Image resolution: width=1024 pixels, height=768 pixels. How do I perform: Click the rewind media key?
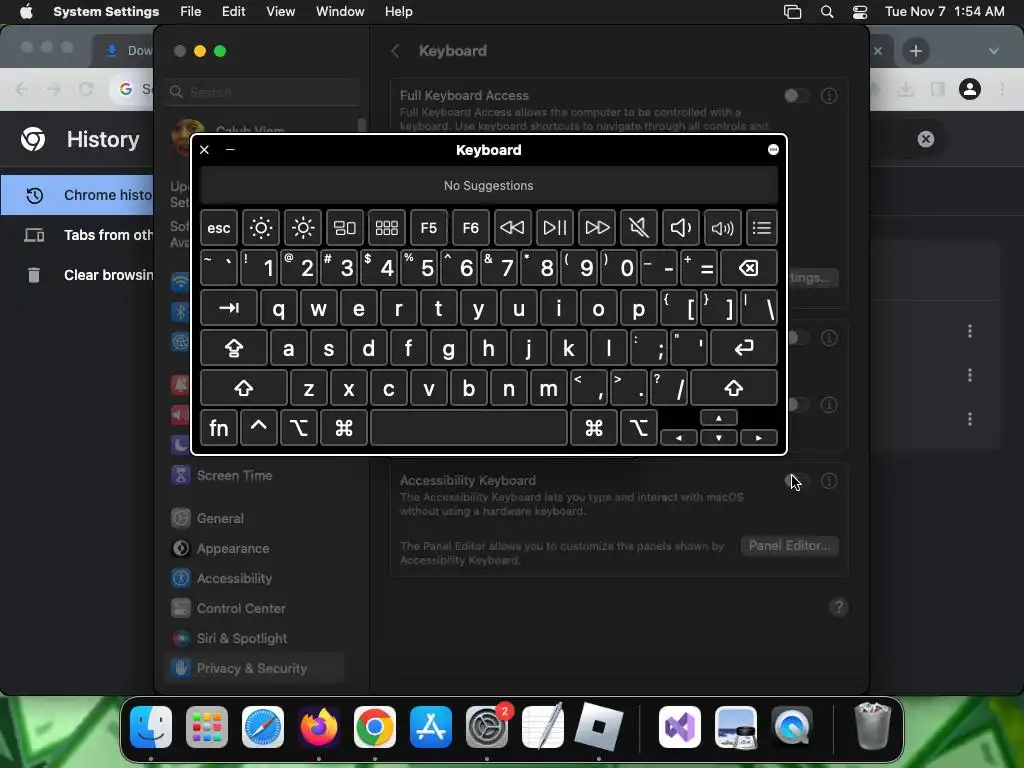[513, 228]
